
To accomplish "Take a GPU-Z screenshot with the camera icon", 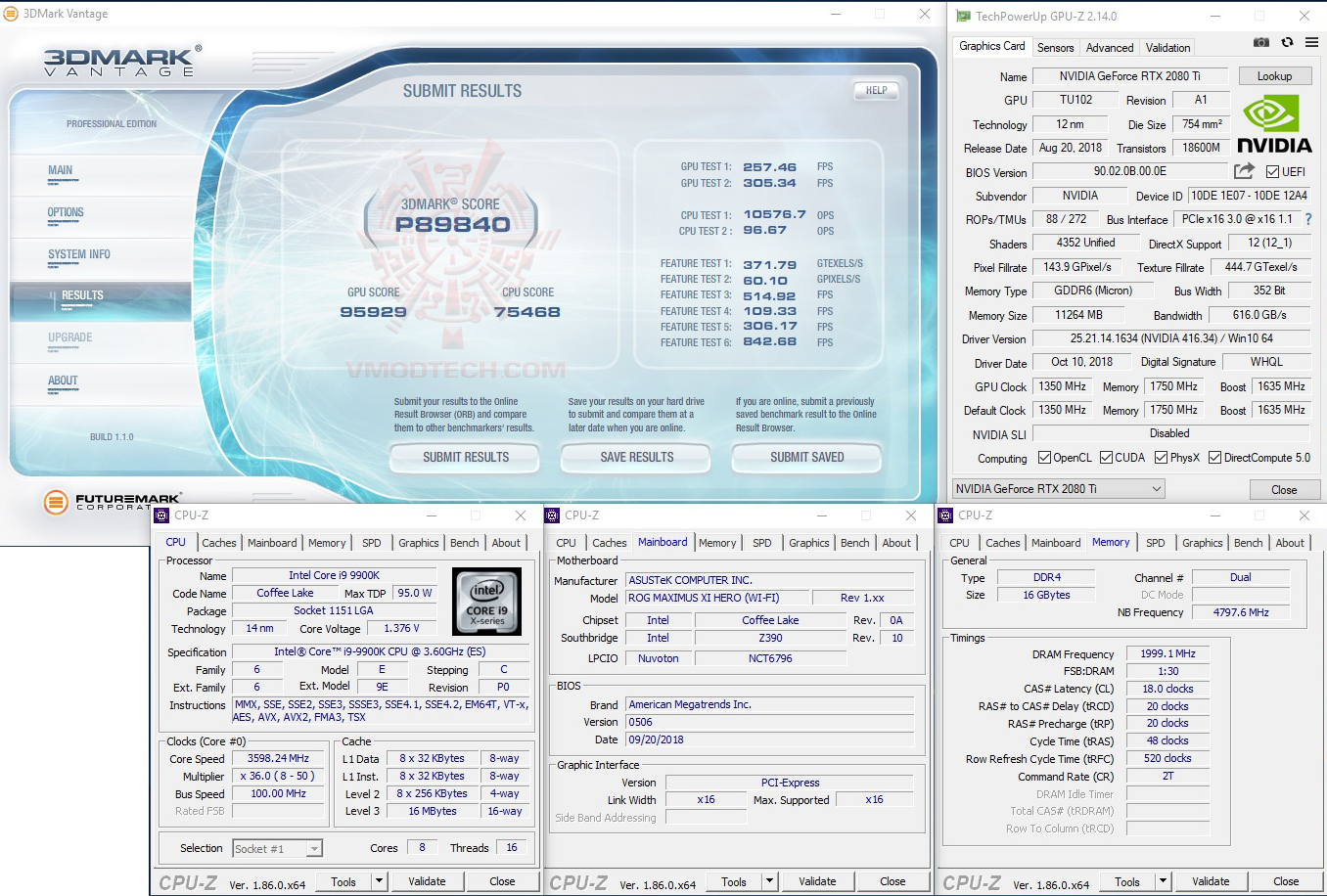I will (1261, 42).
